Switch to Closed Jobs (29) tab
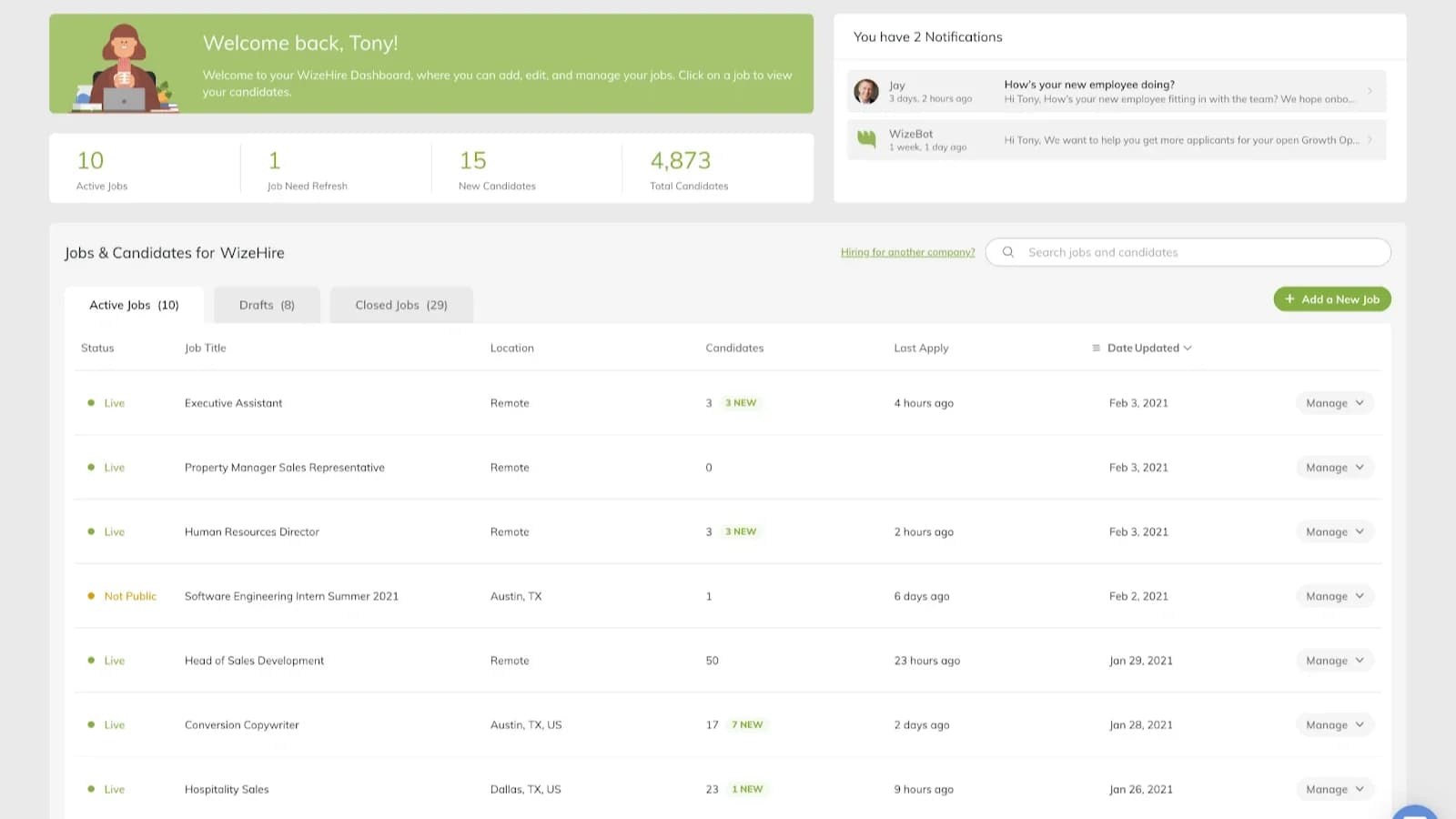 (x=401, y=305)
